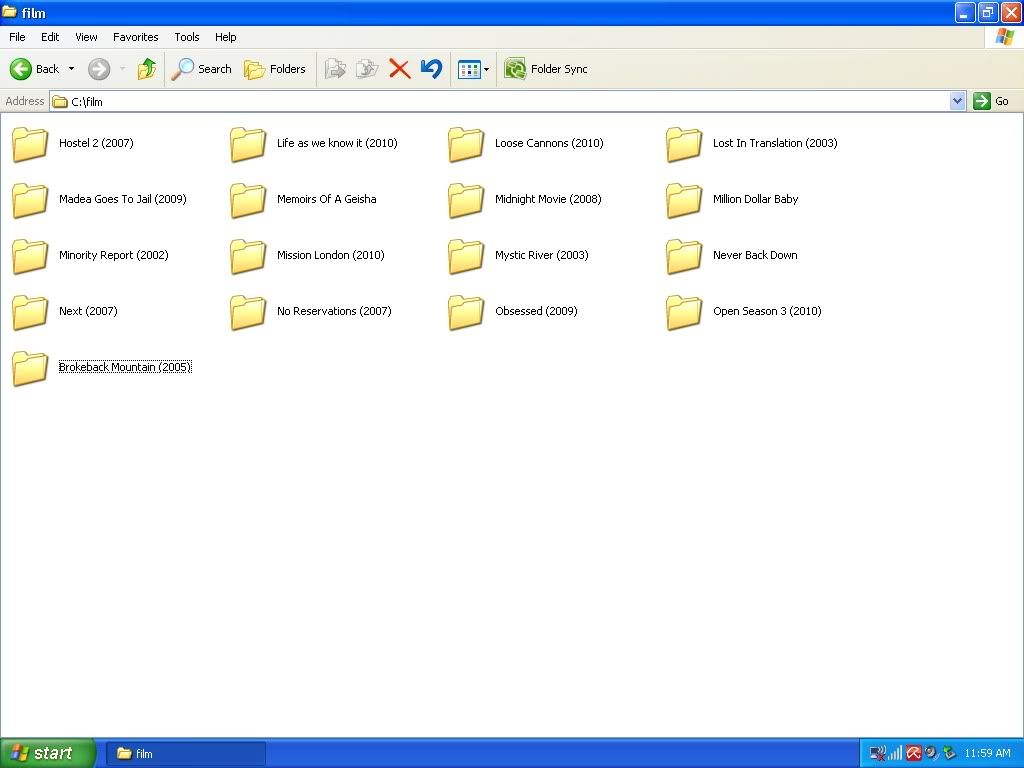The width and height of the screenshot is (1024, 768).
Task: Open the Views dropdown button
Action: pos(473,69)
